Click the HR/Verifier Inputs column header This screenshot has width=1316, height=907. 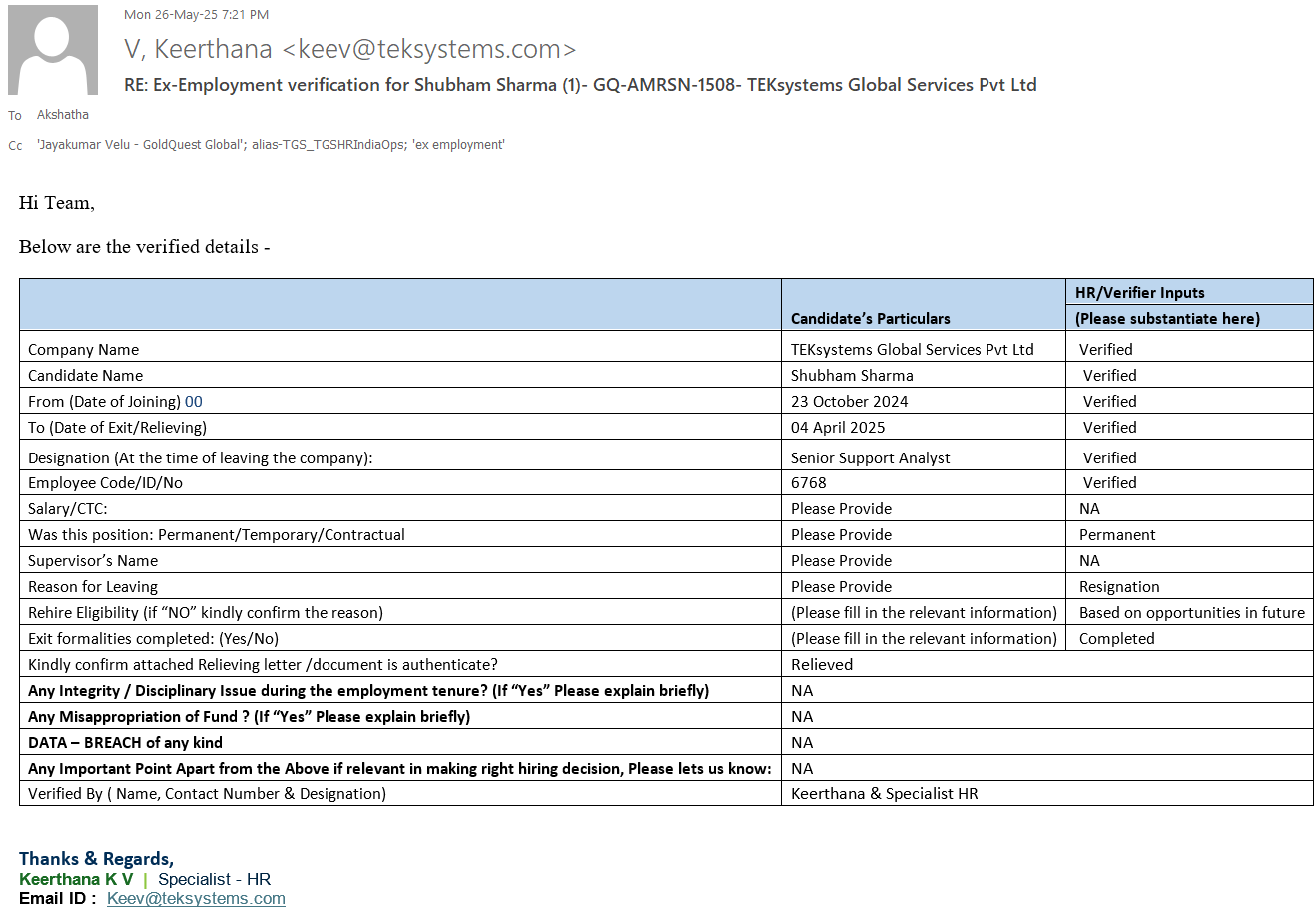1139,293
